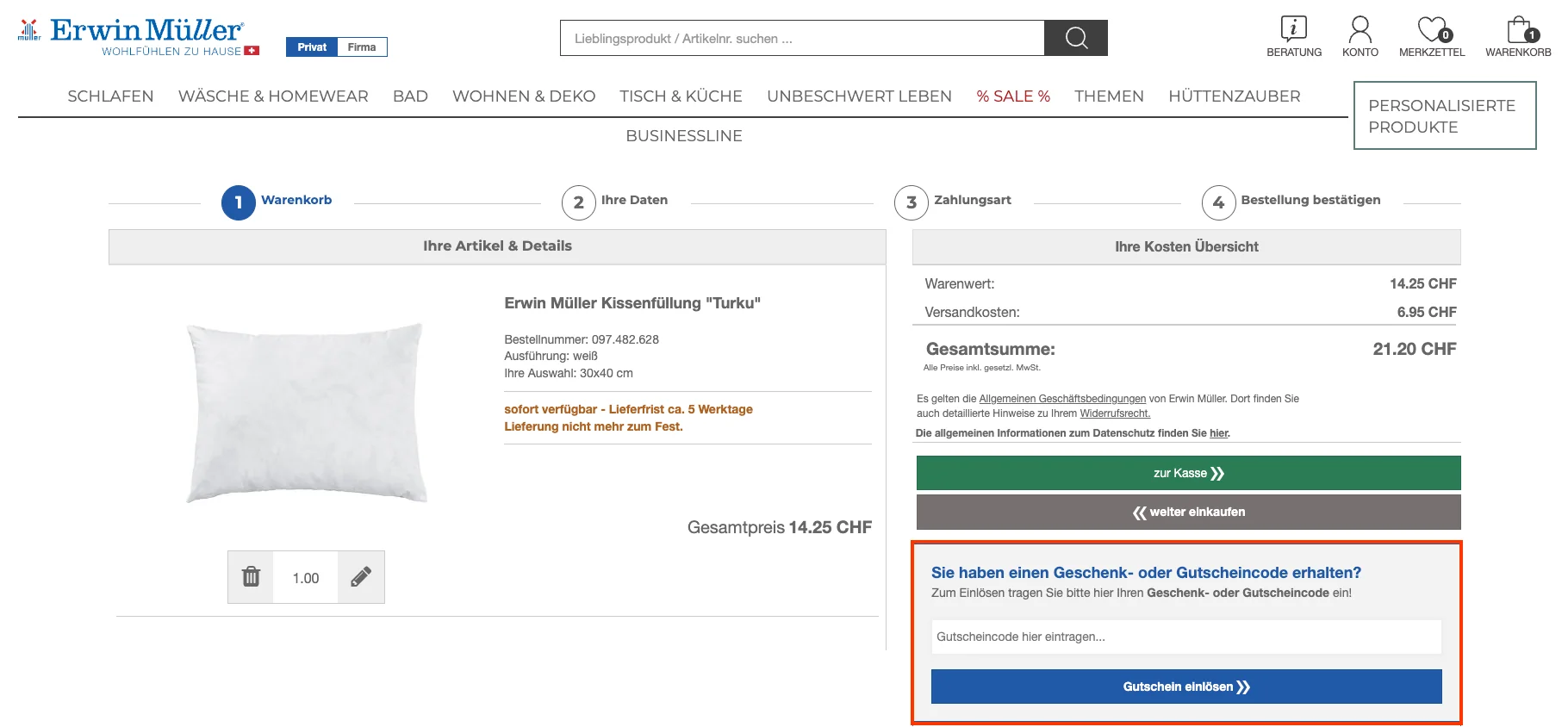1568x727 pixels.
Task: Switch to Firma customer mode
Action: tap(362, 47)
